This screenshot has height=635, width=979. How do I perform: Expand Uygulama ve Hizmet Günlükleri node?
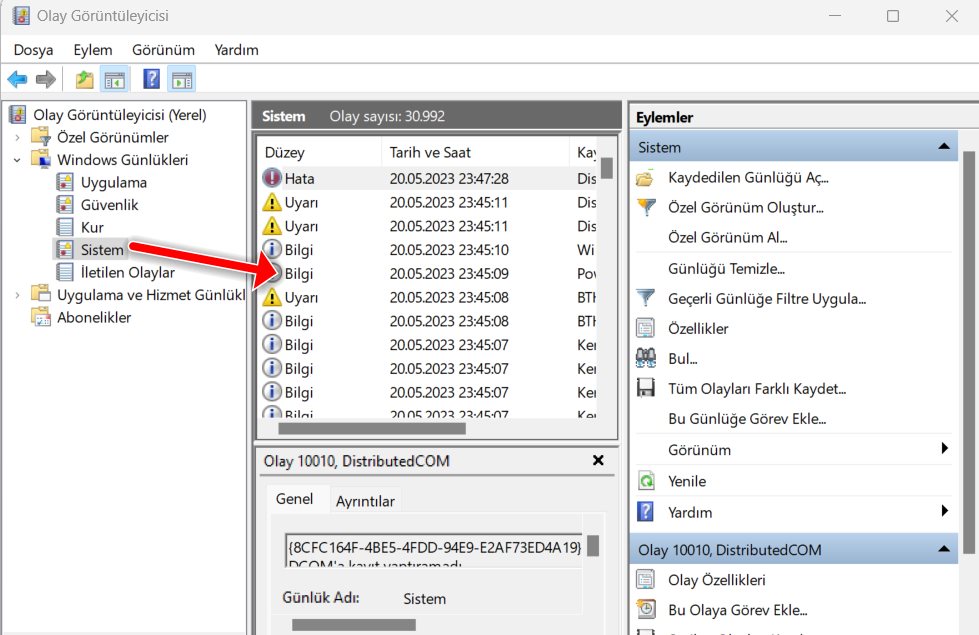(x=17, y=295)
